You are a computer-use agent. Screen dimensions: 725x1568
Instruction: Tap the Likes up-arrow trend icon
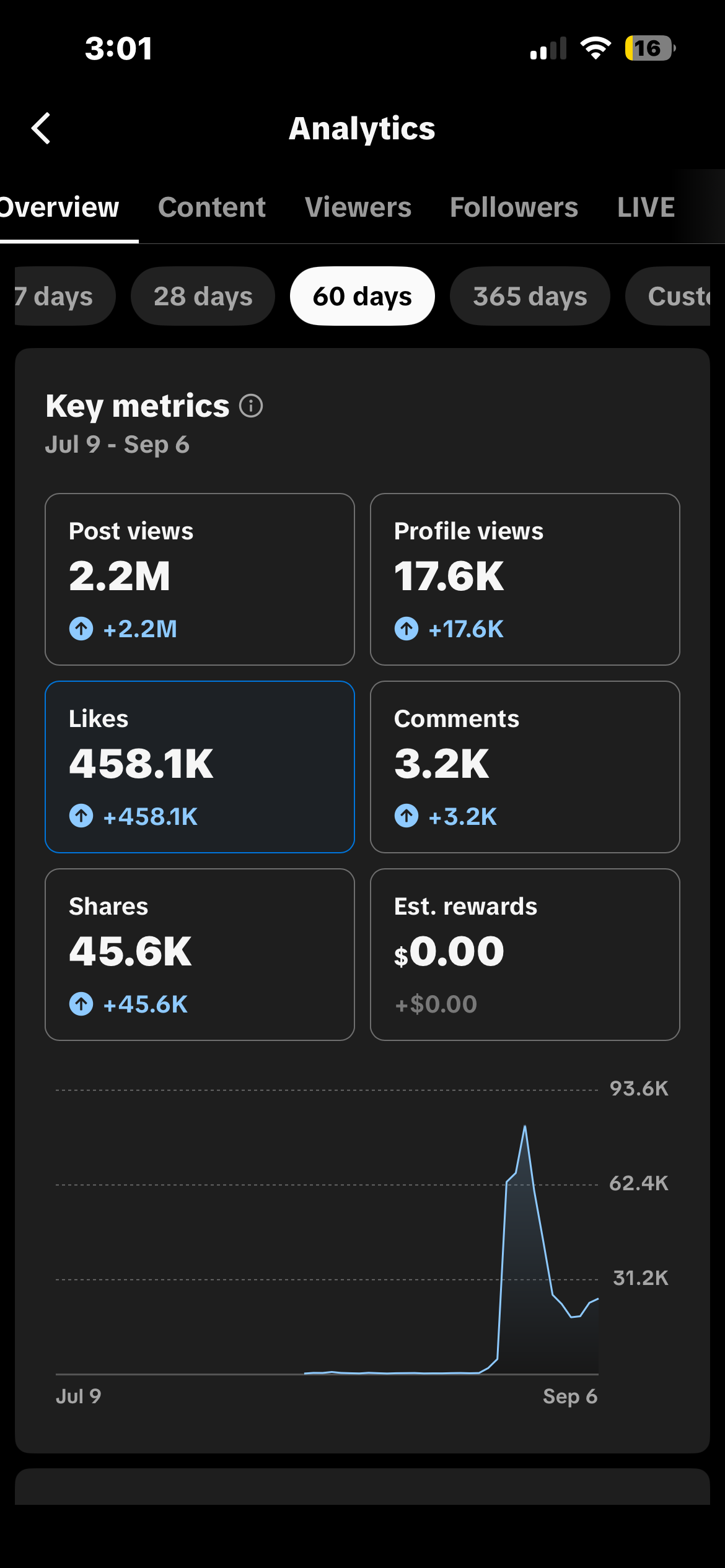coord(81,816)
